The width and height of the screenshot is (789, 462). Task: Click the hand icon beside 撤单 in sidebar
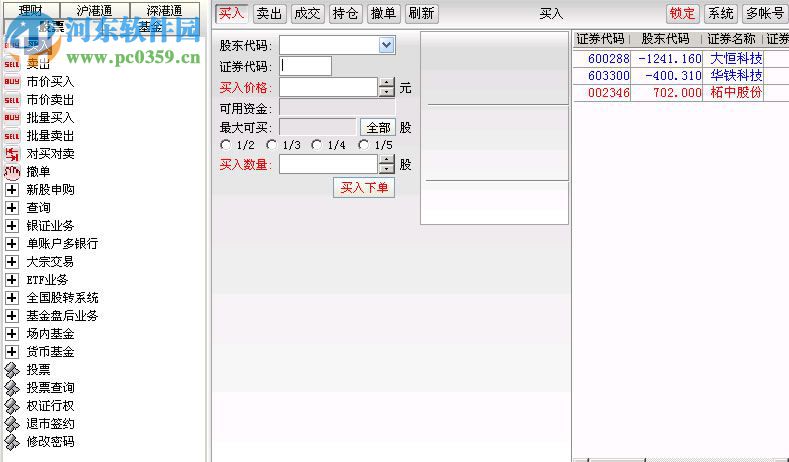12,172
